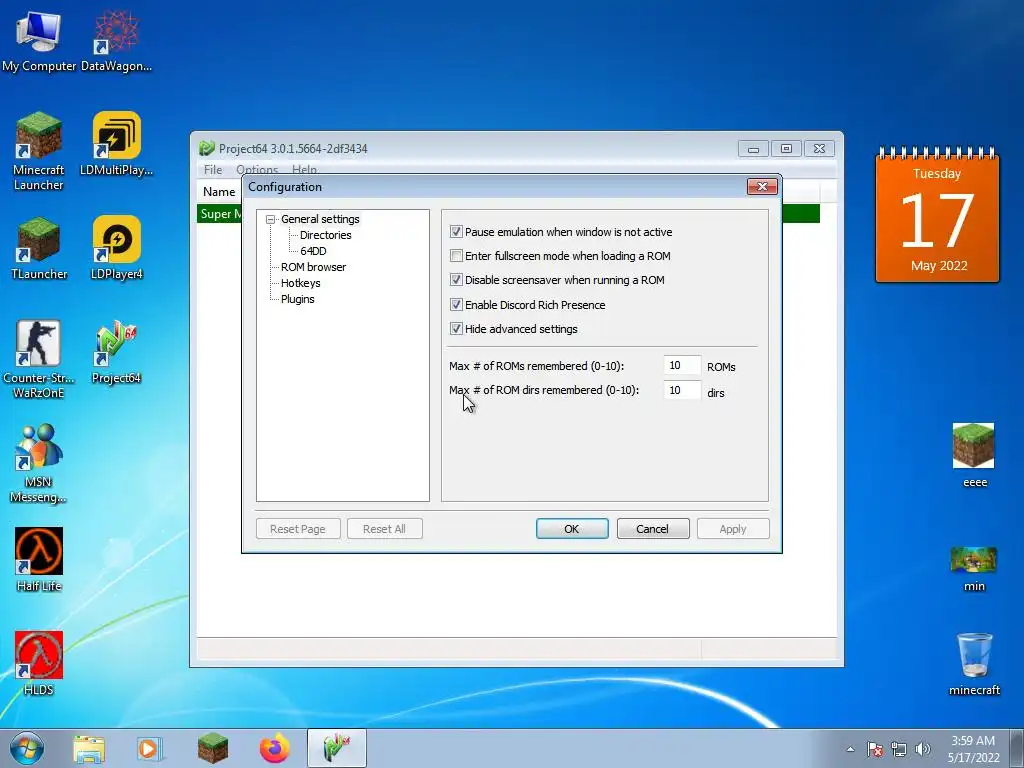Click the Show desktop button
The height and width of the screenshot is (768, 1024).
coord(1018,749)
